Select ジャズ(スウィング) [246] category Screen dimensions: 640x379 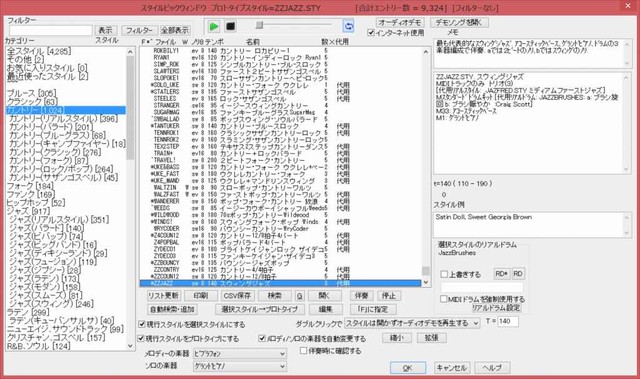tap(51, 304)
